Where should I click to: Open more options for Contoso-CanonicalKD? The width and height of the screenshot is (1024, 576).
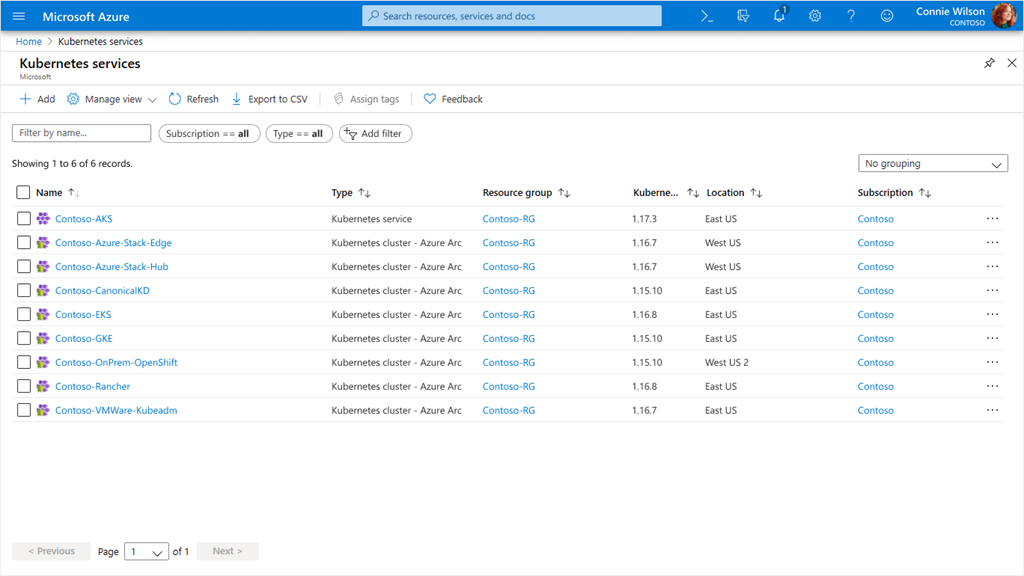993,290
